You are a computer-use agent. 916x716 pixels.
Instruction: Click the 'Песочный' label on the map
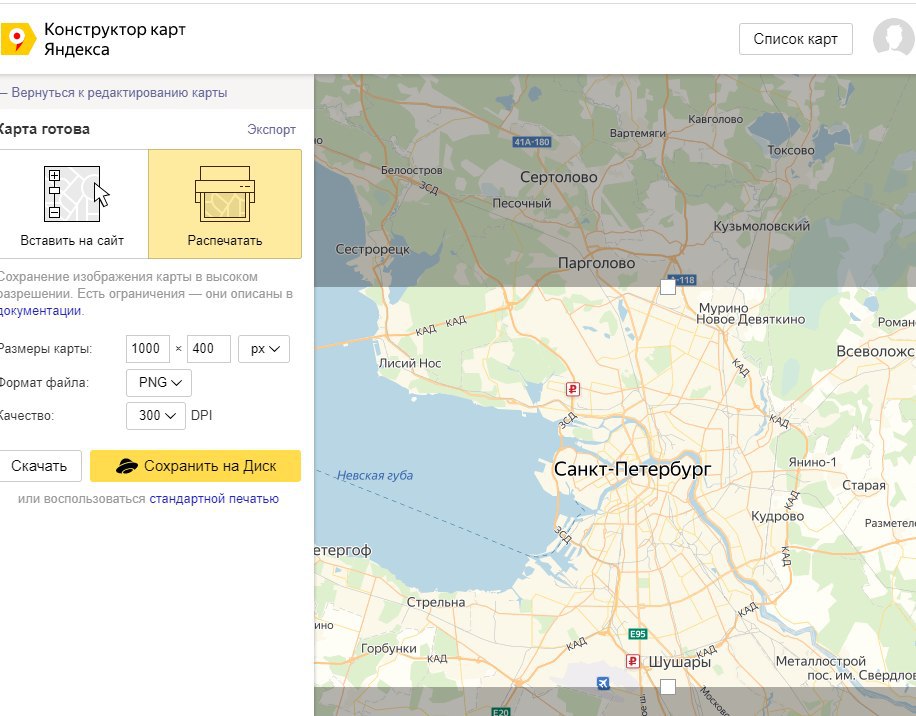[x=522, y=203]
